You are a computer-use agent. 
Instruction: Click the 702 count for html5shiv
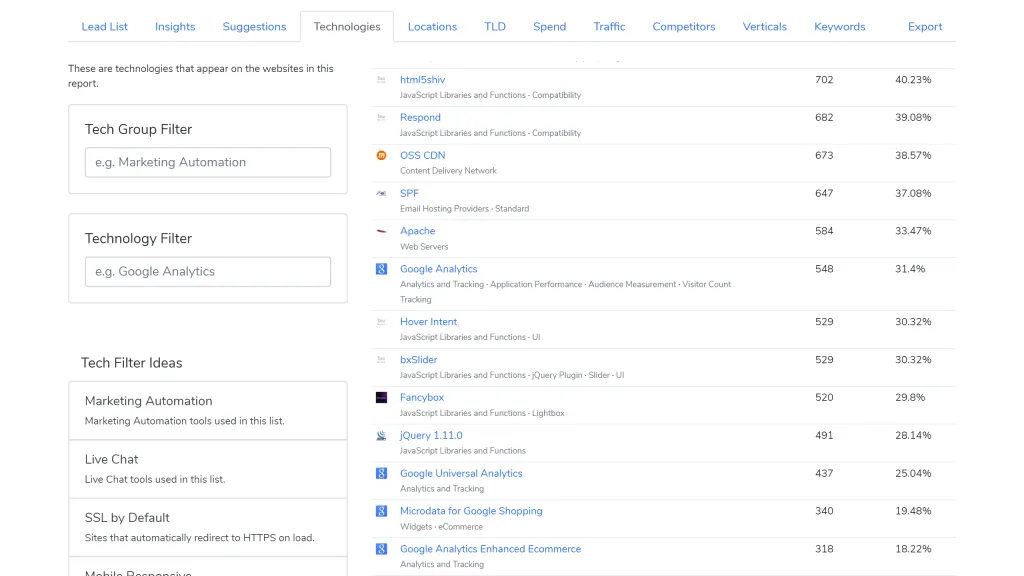(x=824, y=80)
